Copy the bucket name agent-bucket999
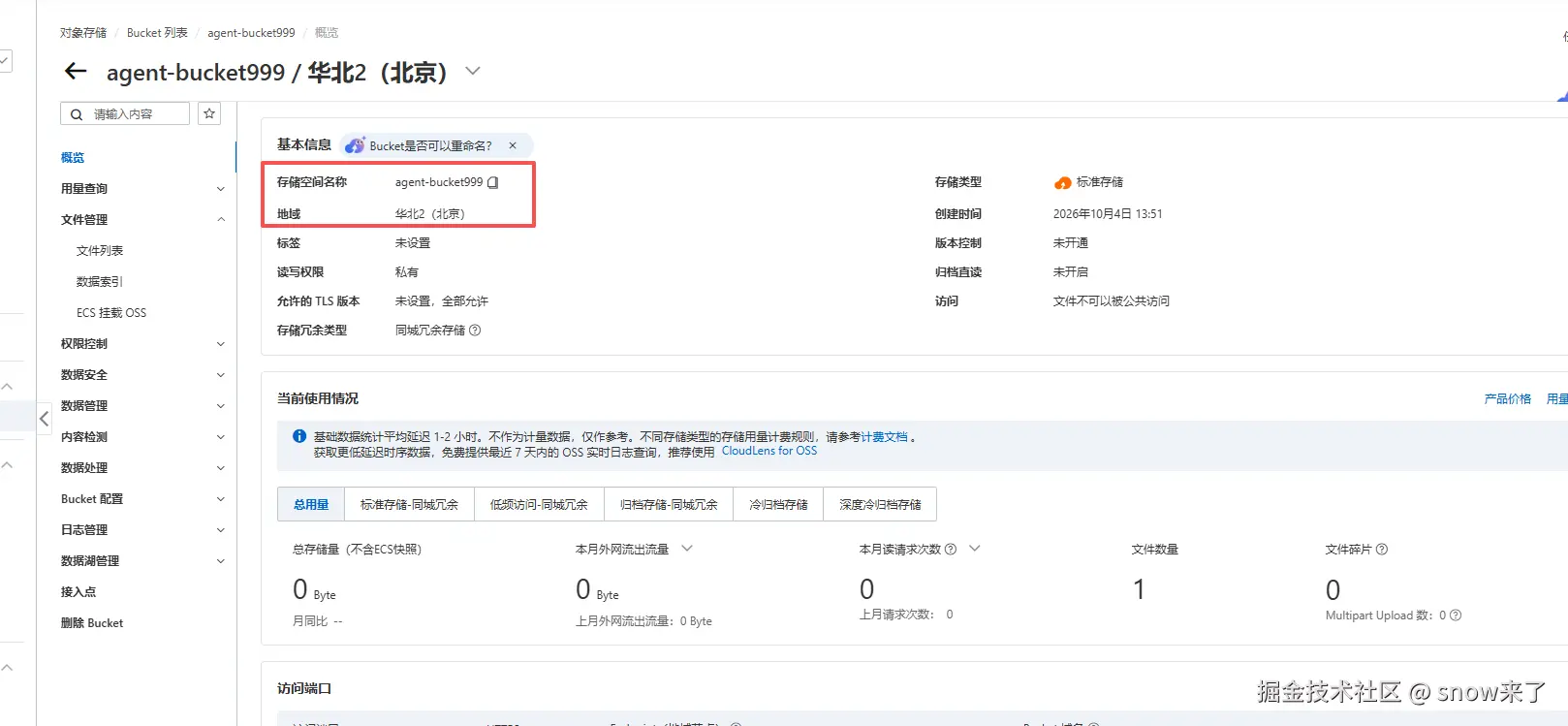 492,182
